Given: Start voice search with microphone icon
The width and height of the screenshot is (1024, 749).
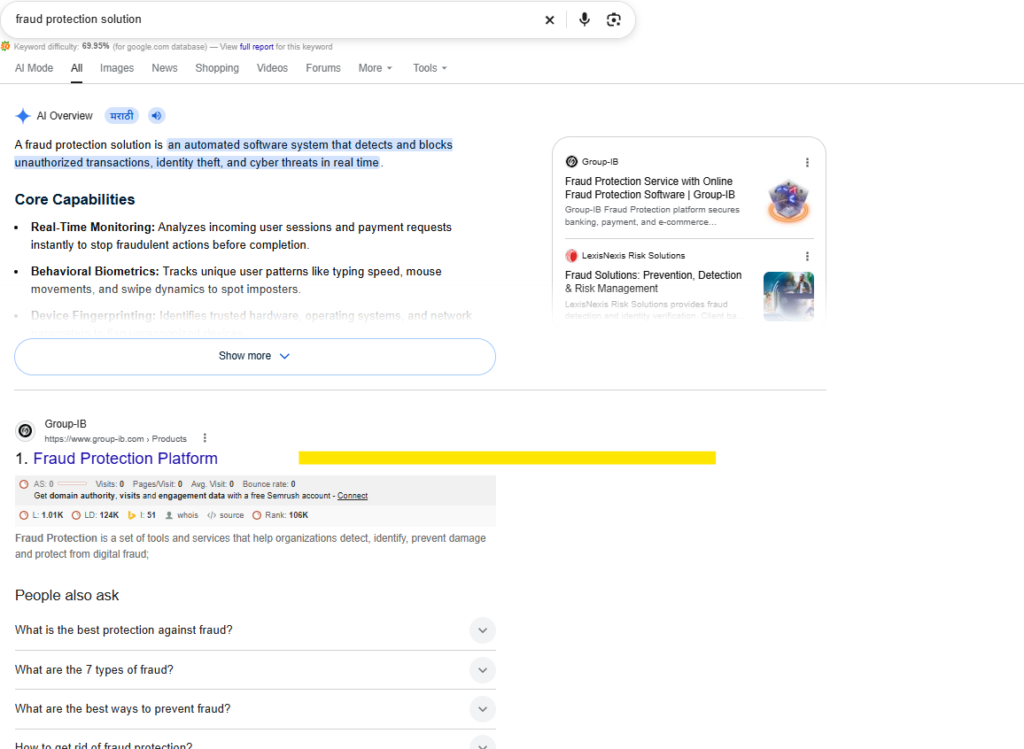Looking at the screenshot, I should pyautogui.click(x=584, y=20).
